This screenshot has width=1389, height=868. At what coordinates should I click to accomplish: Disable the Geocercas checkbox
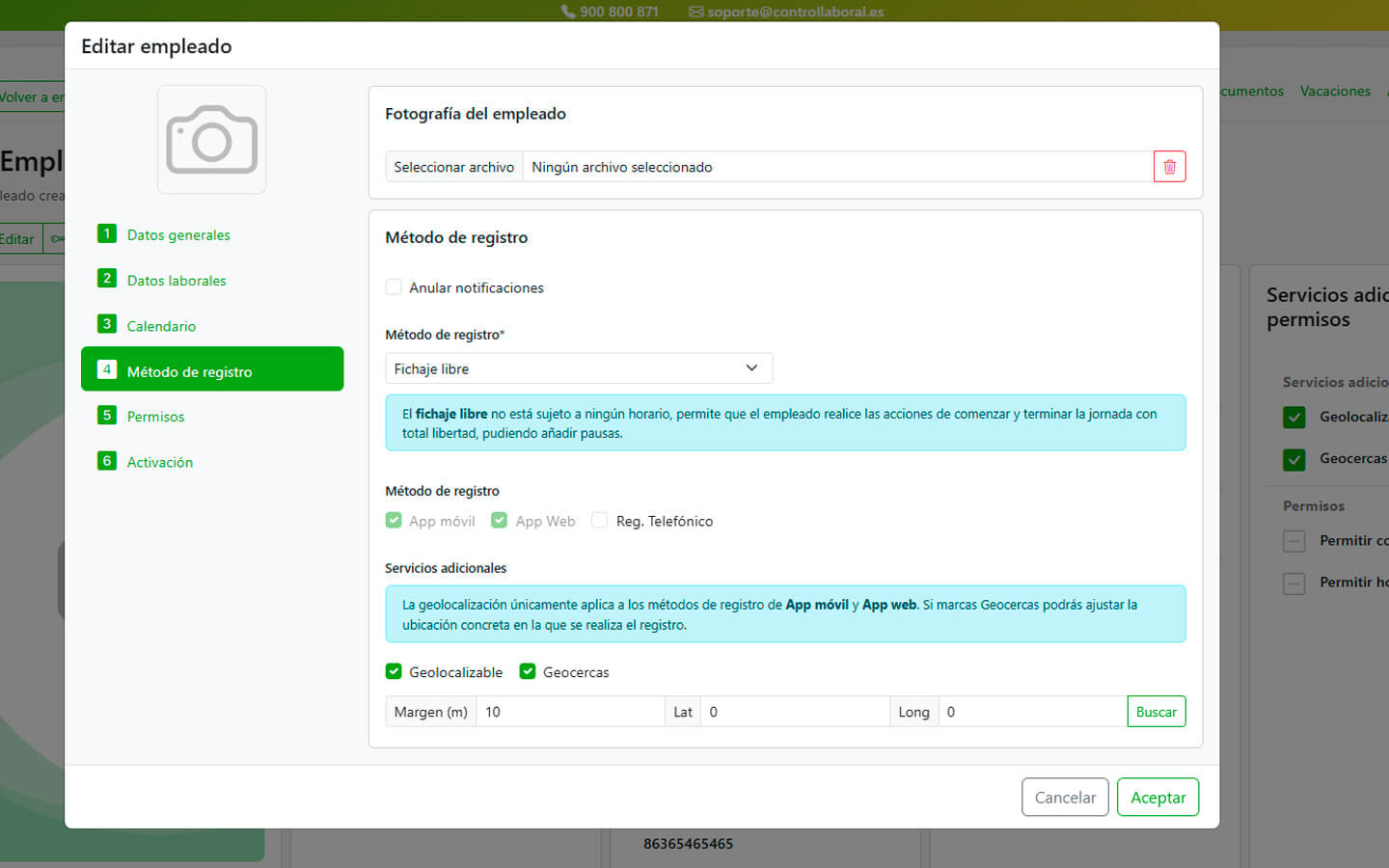[528, 672]
